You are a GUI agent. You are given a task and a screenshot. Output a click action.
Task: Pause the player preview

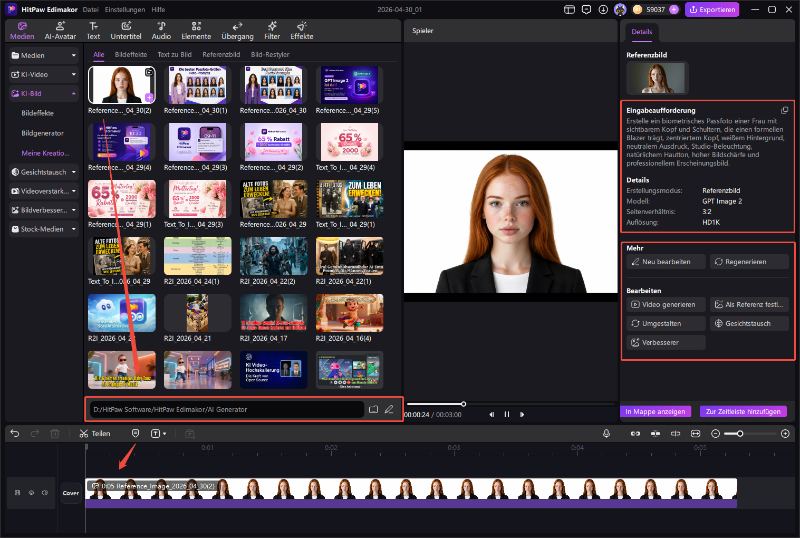(507, 414)
